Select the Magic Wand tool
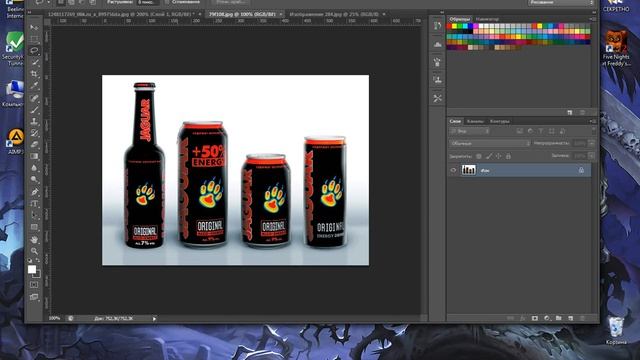This screenshot has width=640, height=360. (x=35, y=62)
